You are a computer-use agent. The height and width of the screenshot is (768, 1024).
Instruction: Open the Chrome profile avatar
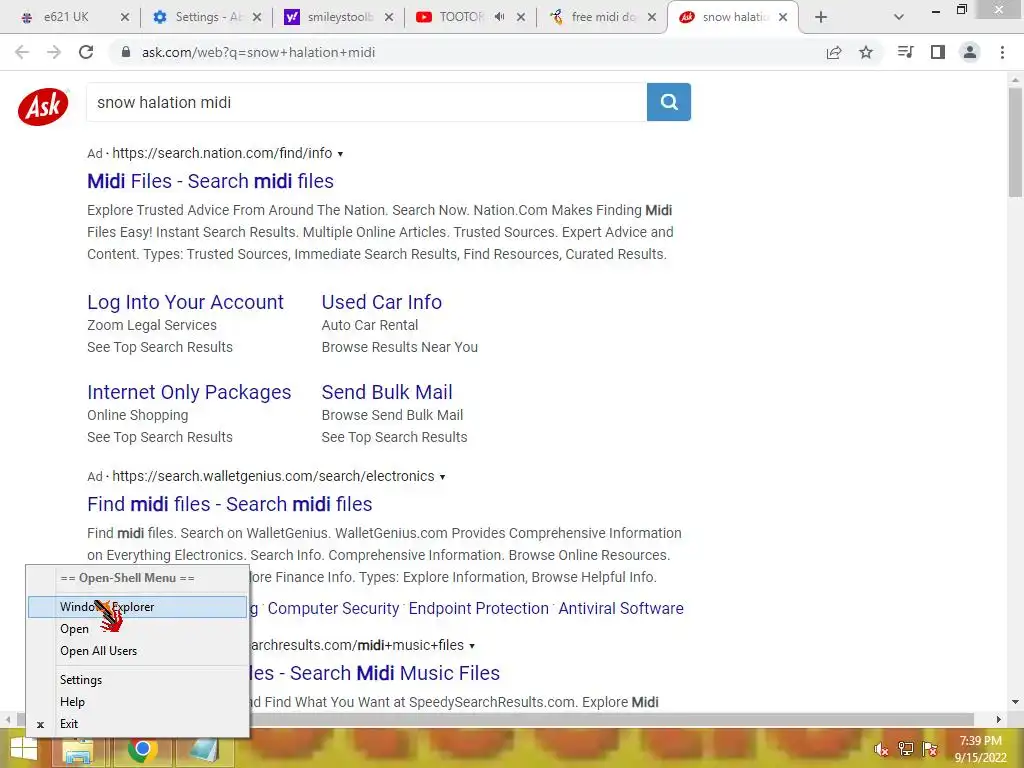(970, 52)
